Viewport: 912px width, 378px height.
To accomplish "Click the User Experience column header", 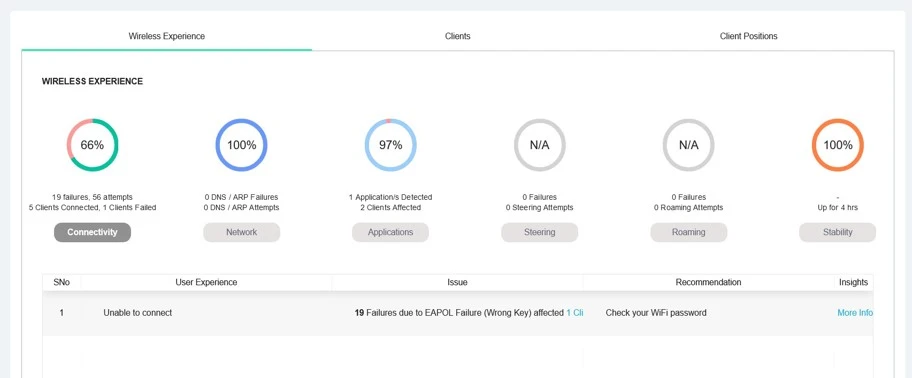I will click(x=206, y=282).
